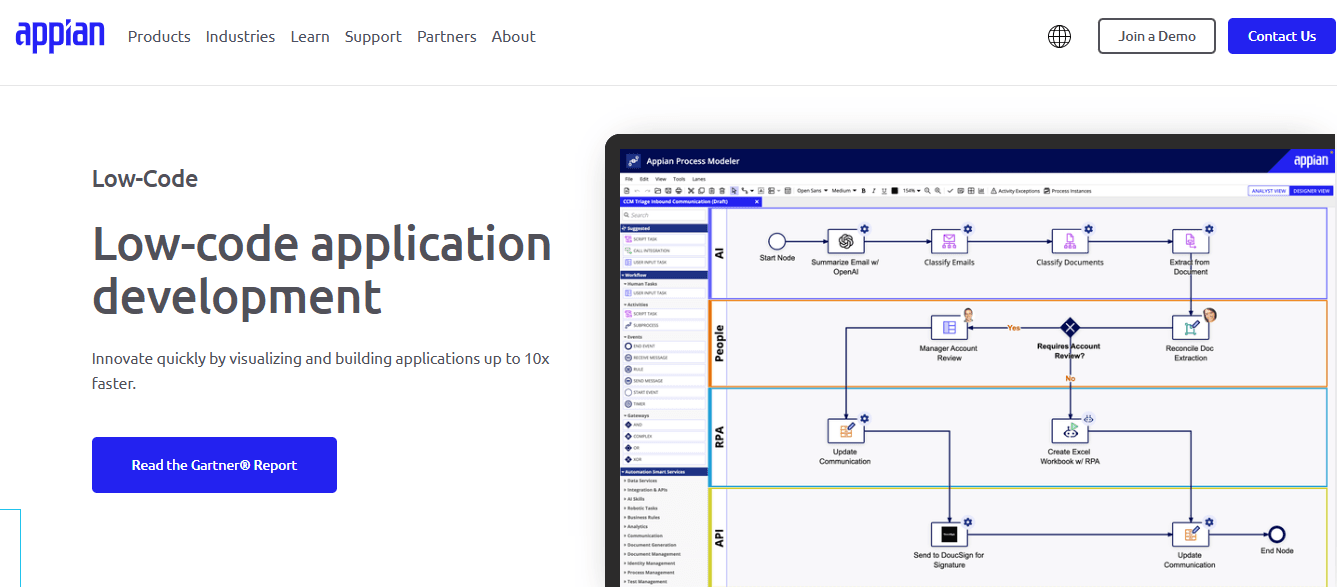Pick the RECEIVE MESSAGE palette item
This screenshot has width=1337, height=587.
[x=664, y=357]
